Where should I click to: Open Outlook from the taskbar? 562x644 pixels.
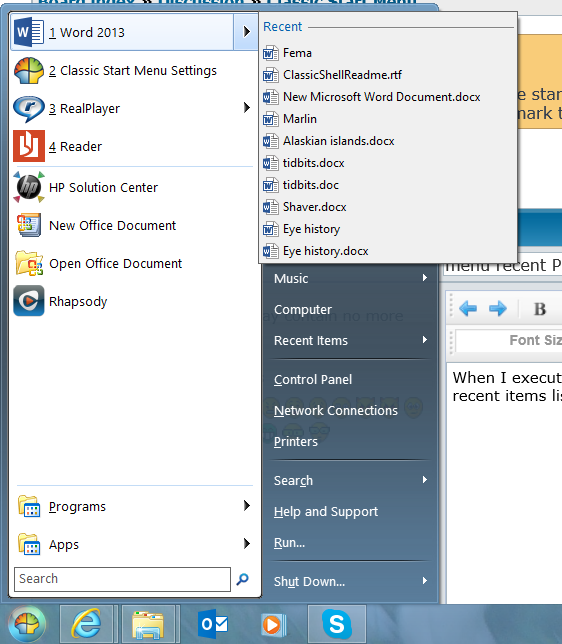[x=213, y=624]
